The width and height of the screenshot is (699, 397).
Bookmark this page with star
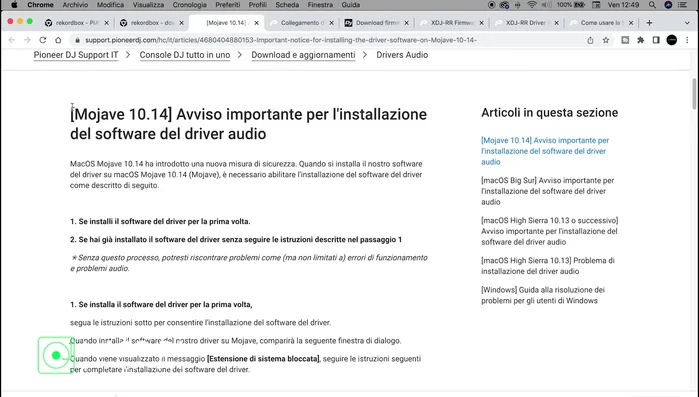point(606,40)
